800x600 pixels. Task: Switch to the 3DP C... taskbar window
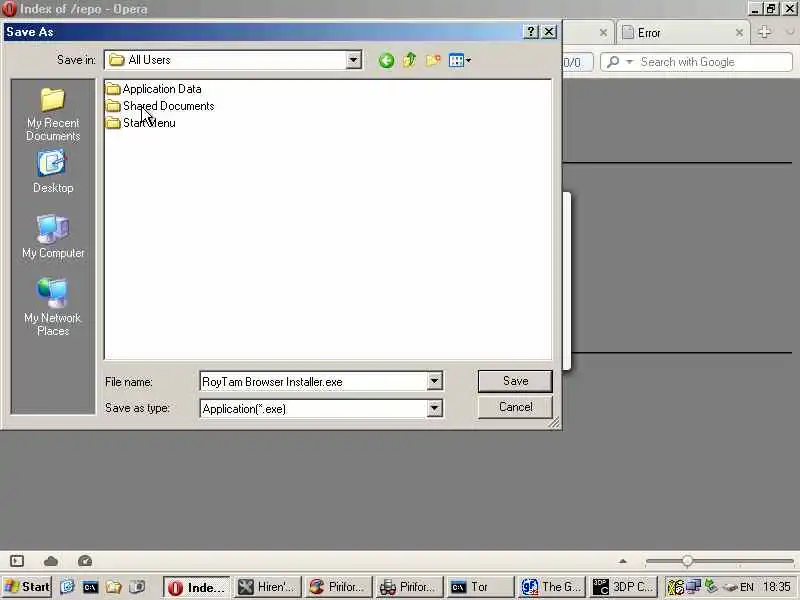(x=623, y=587)
